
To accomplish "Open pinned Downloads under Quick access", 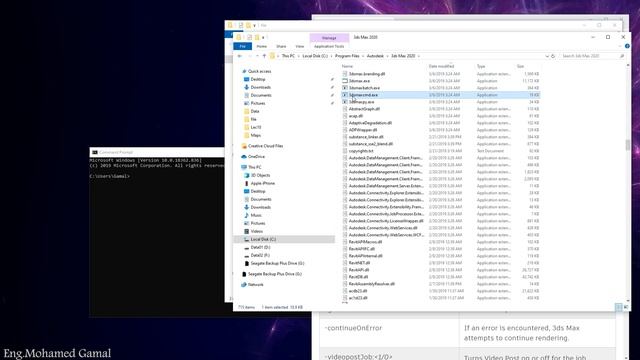I will click(x=260, y=87).
